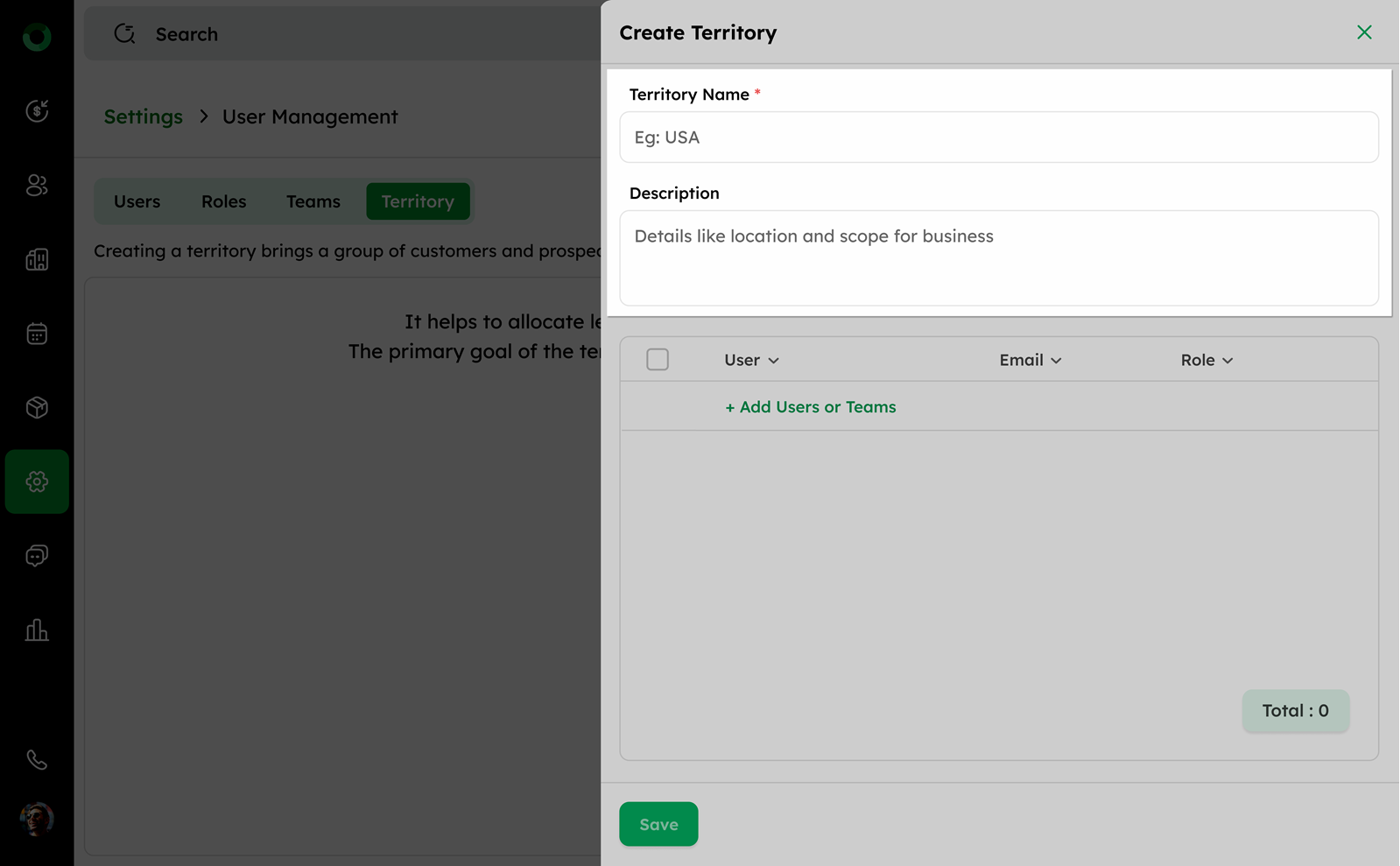Focus the Territory Name input field
The image size is (1400, 866).
(999, 137)
